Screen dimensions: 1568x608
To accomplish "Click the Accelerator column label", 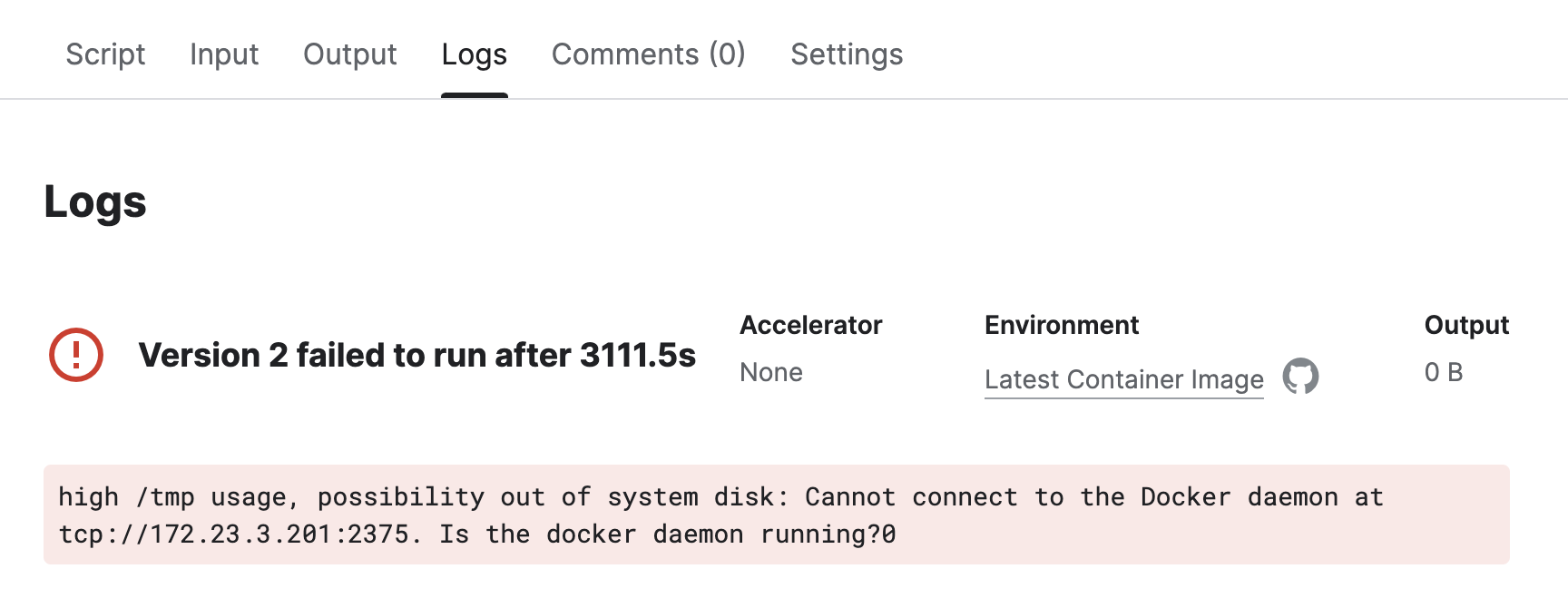I will [x=810, y=325].
